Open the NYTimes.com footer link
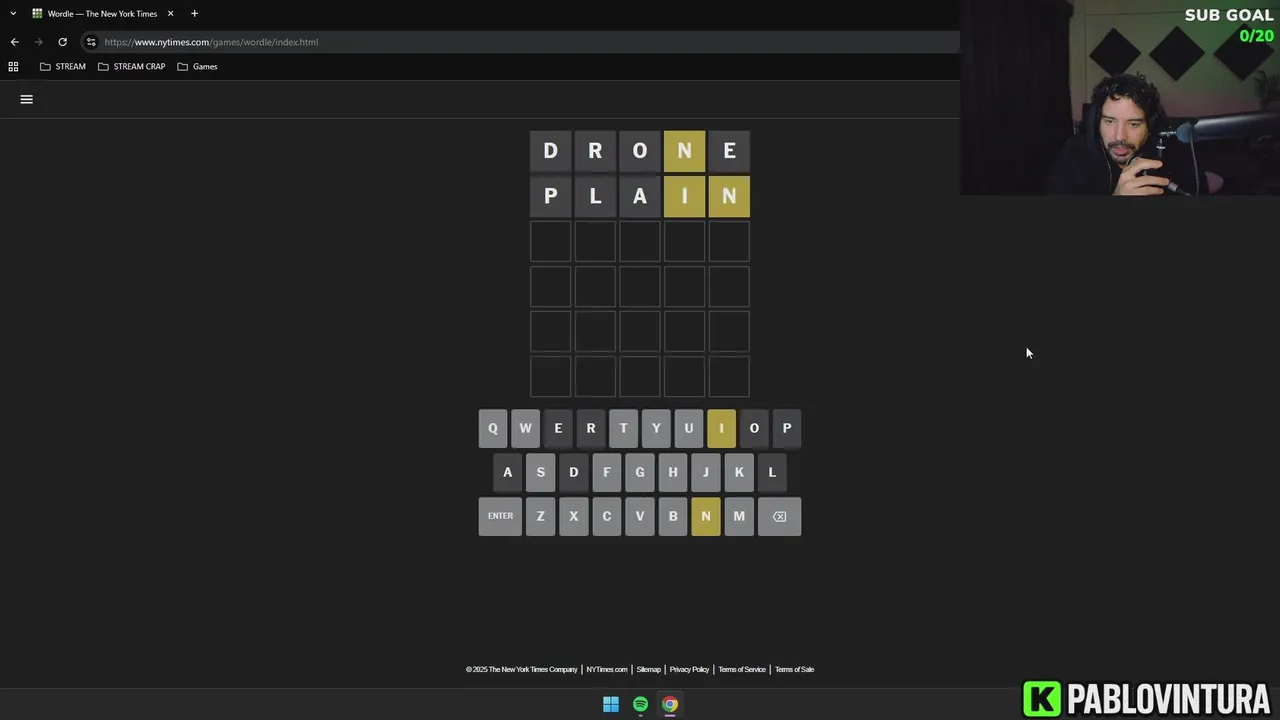This screenshot has height=720, width=1280. click(607, 669)
